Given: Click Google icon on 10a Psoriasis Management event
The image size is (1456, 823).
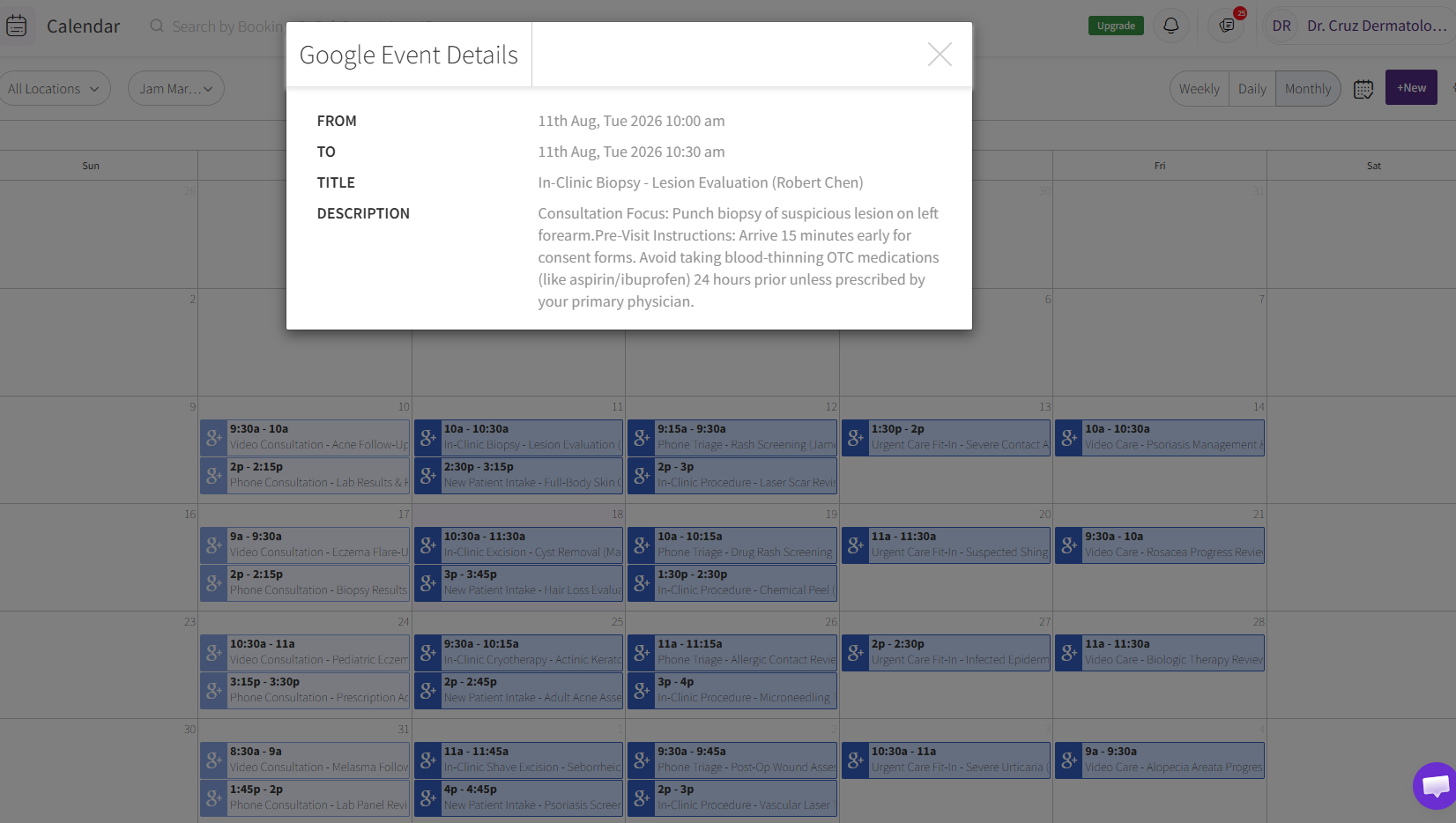Looking at the screenshot, I should pyautogui.click(x=1069, y=437).
